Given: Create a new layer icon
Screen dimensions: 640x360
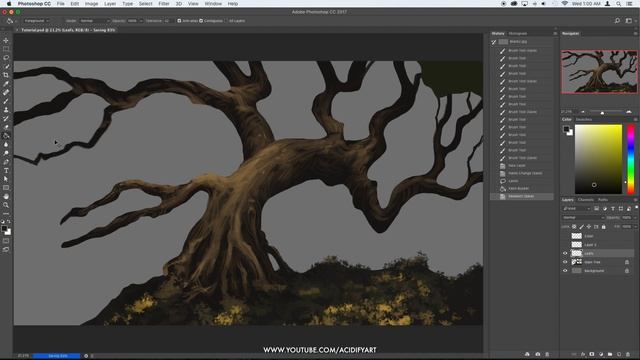Looking at the screenshot, I should (x=619, y=354).
